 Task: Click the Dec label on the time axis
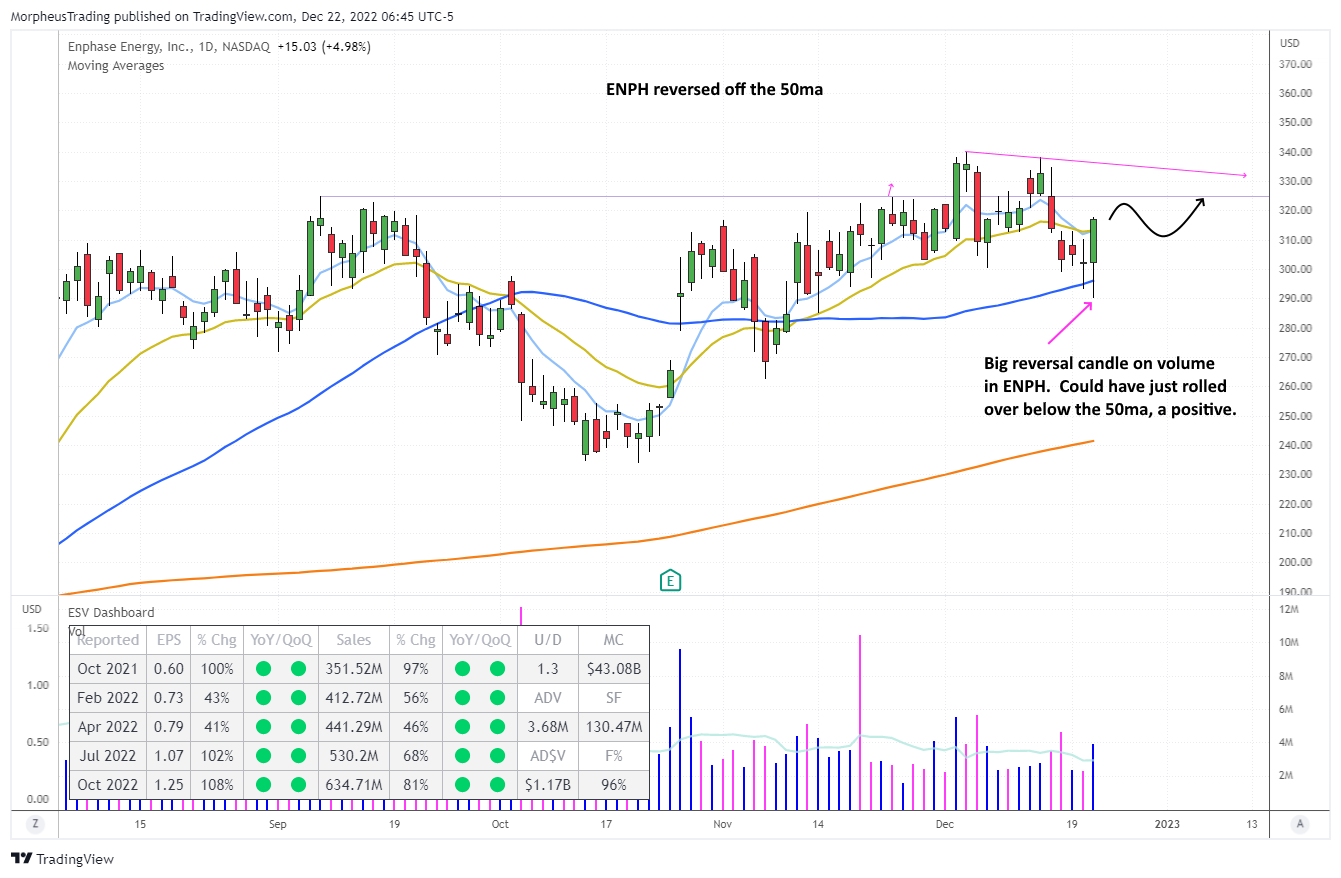(x=944, y=824)
